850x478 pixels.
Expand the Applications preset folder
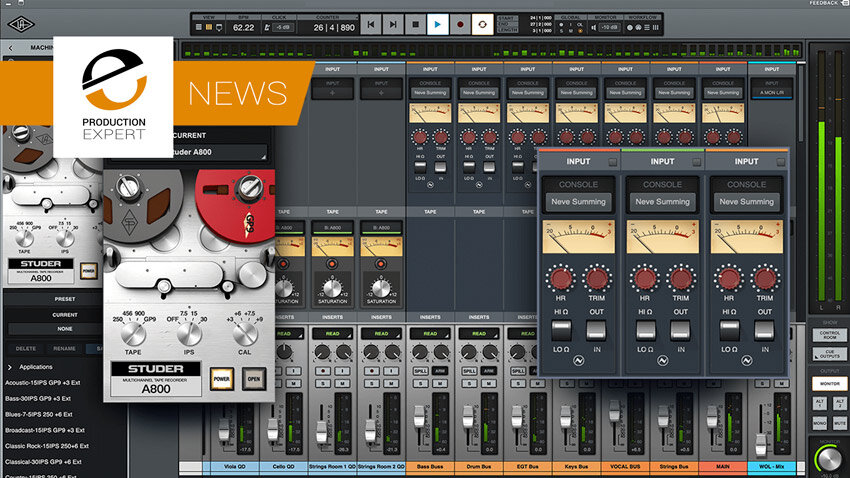click(10, 367)
